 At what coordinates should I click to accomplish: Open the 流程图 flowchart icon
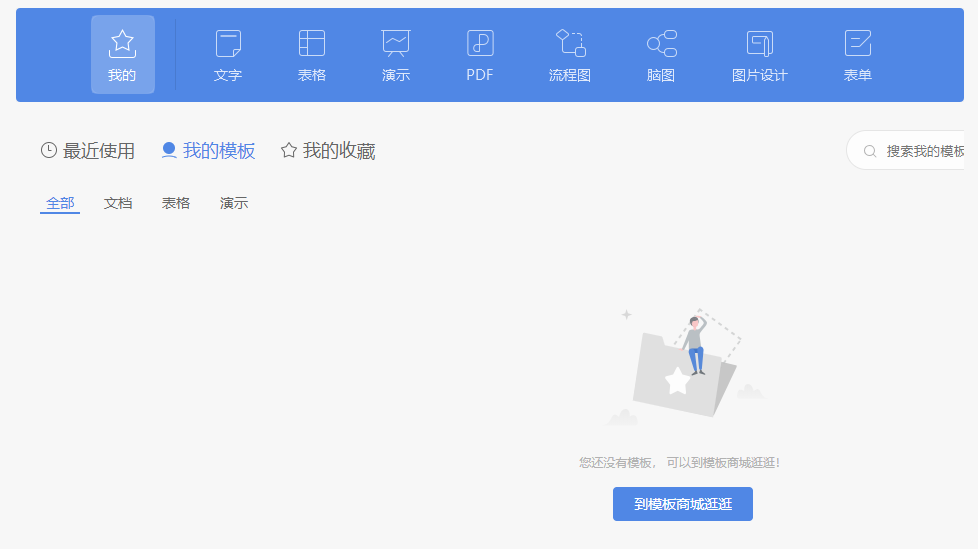570,43
